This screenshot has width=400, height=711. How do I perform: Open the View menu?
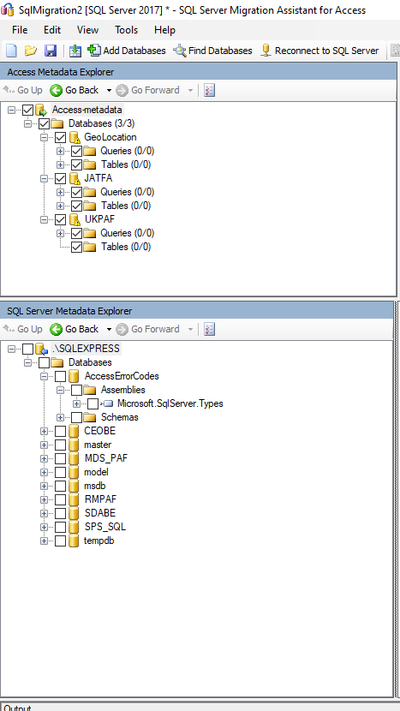tap(88, 30)
